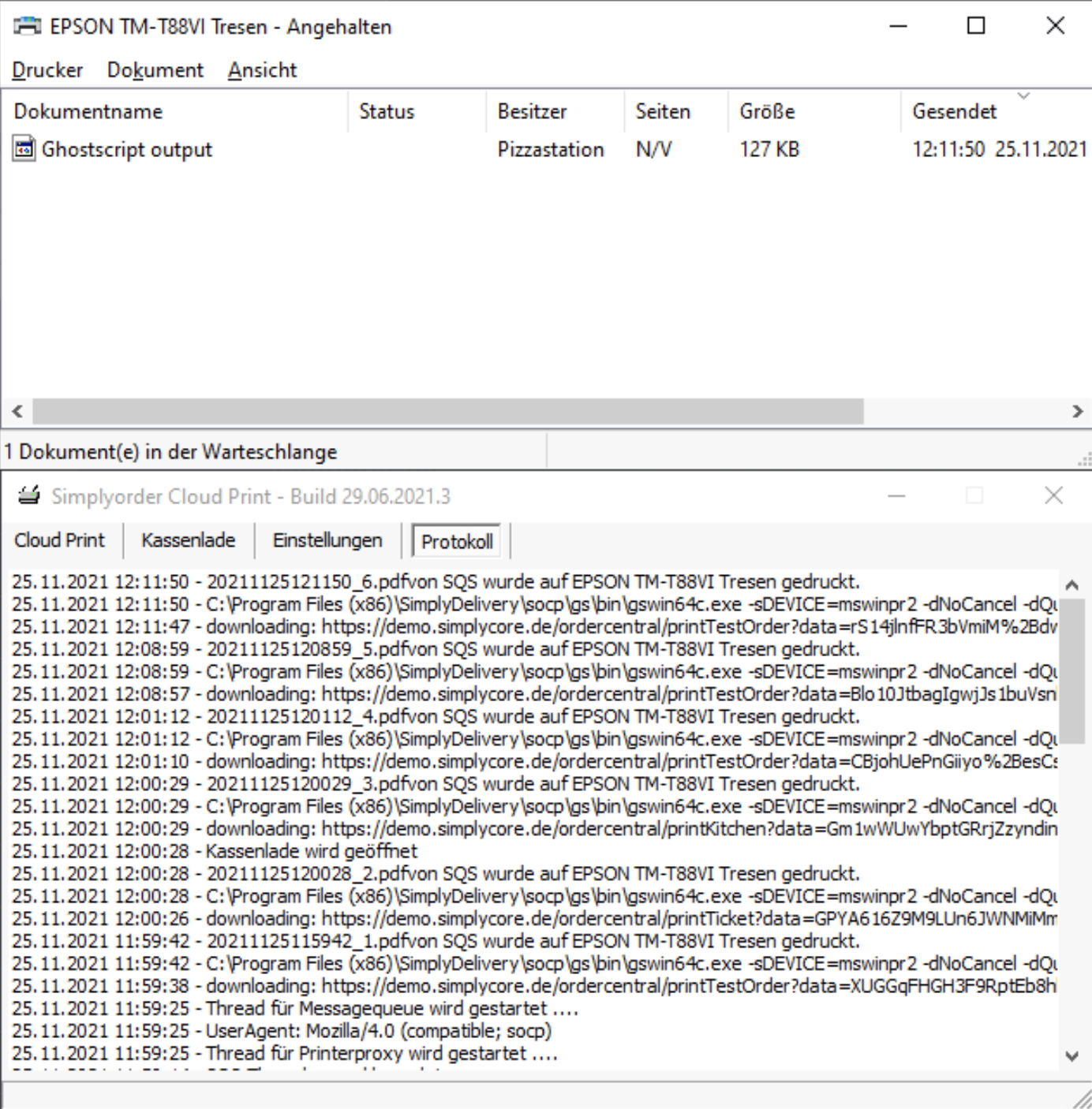Click the up arrow of the Protokoll scrollbar
Screen dimensions: 1092x1109
coord(1071,585)
